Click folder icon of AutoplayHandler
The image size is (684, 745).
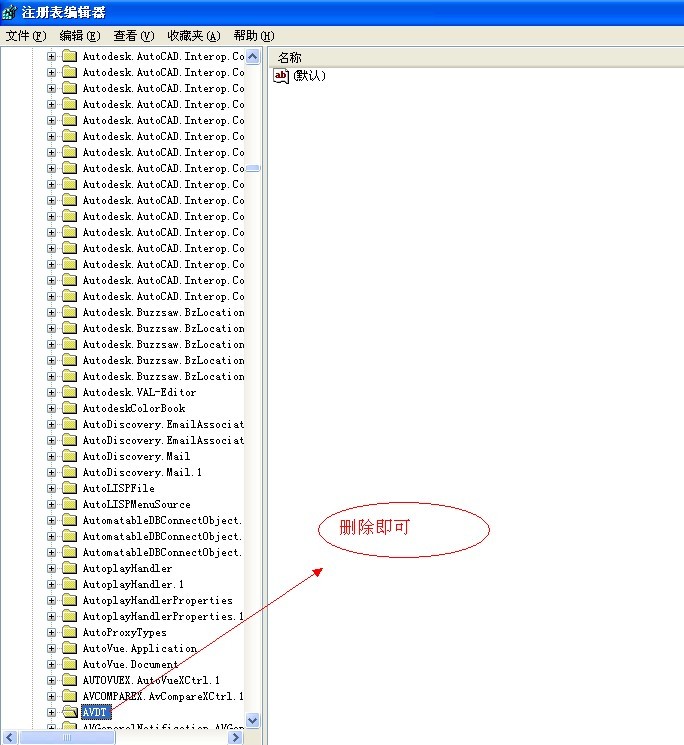click(70, 568)
